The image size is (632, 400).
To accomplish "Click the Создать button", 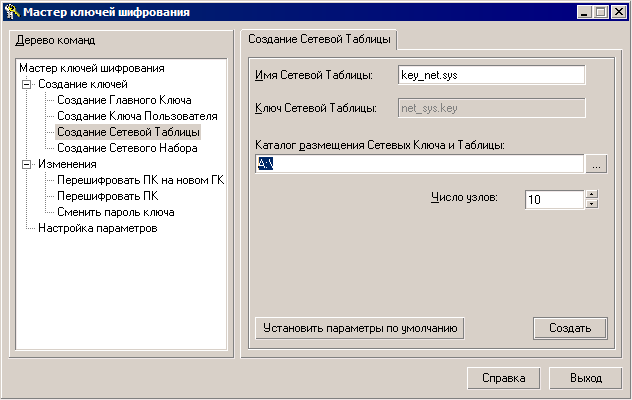I will [570, 328].
